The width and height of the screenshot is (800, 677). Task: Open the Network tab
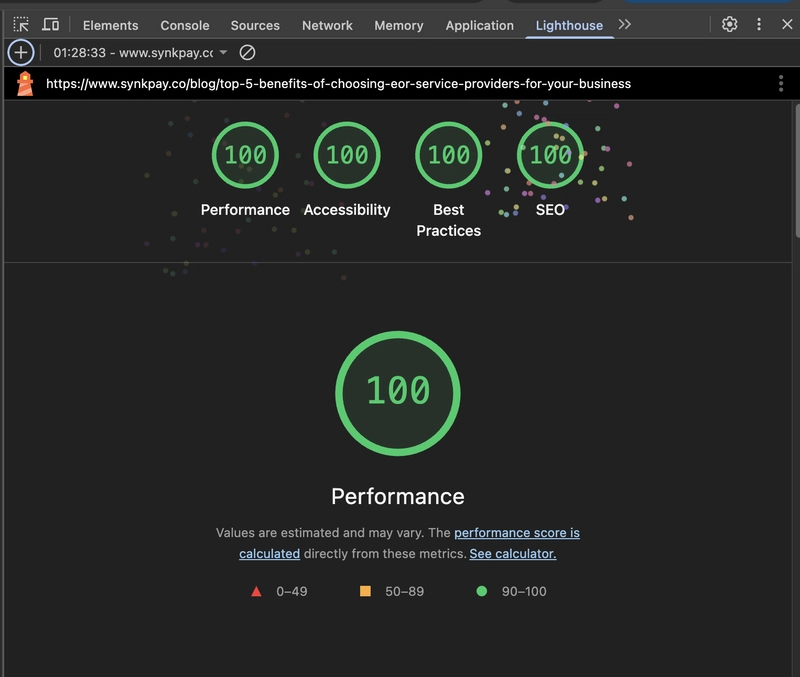[327, 25]
